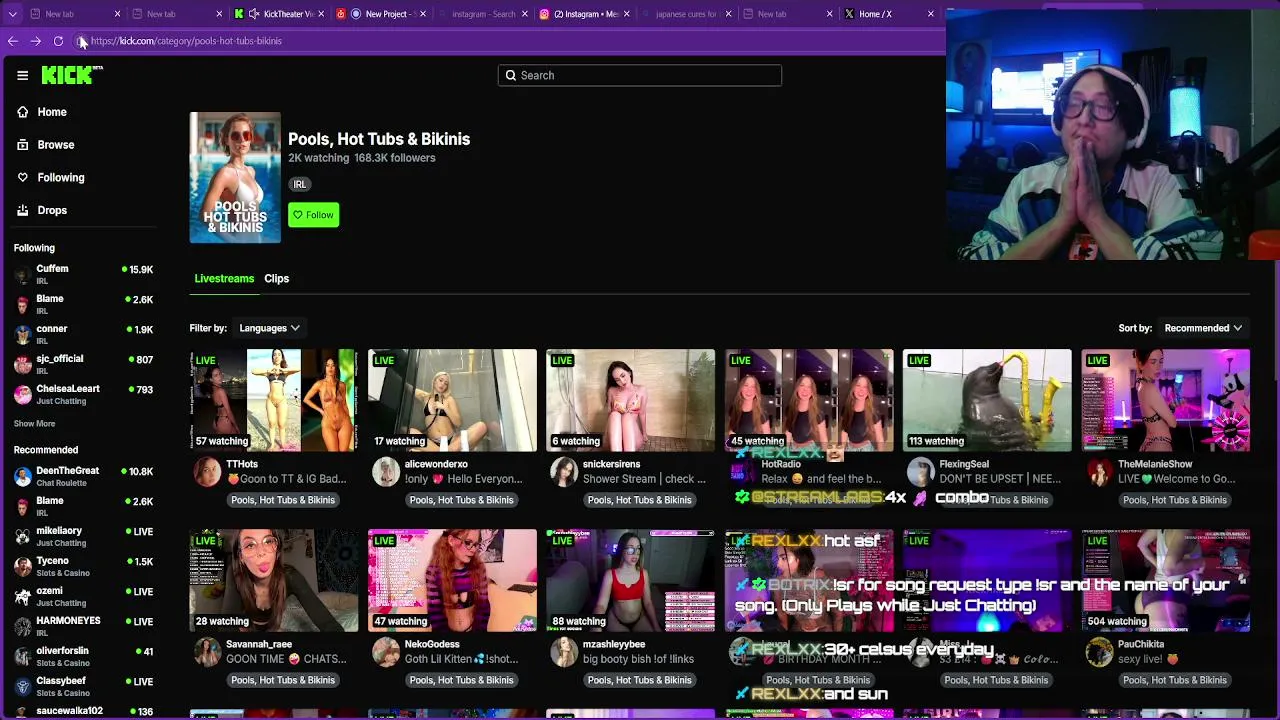The image size is (1280, 720).
Task: Switch to the New Project browser tab
Action: click(382, 14)
